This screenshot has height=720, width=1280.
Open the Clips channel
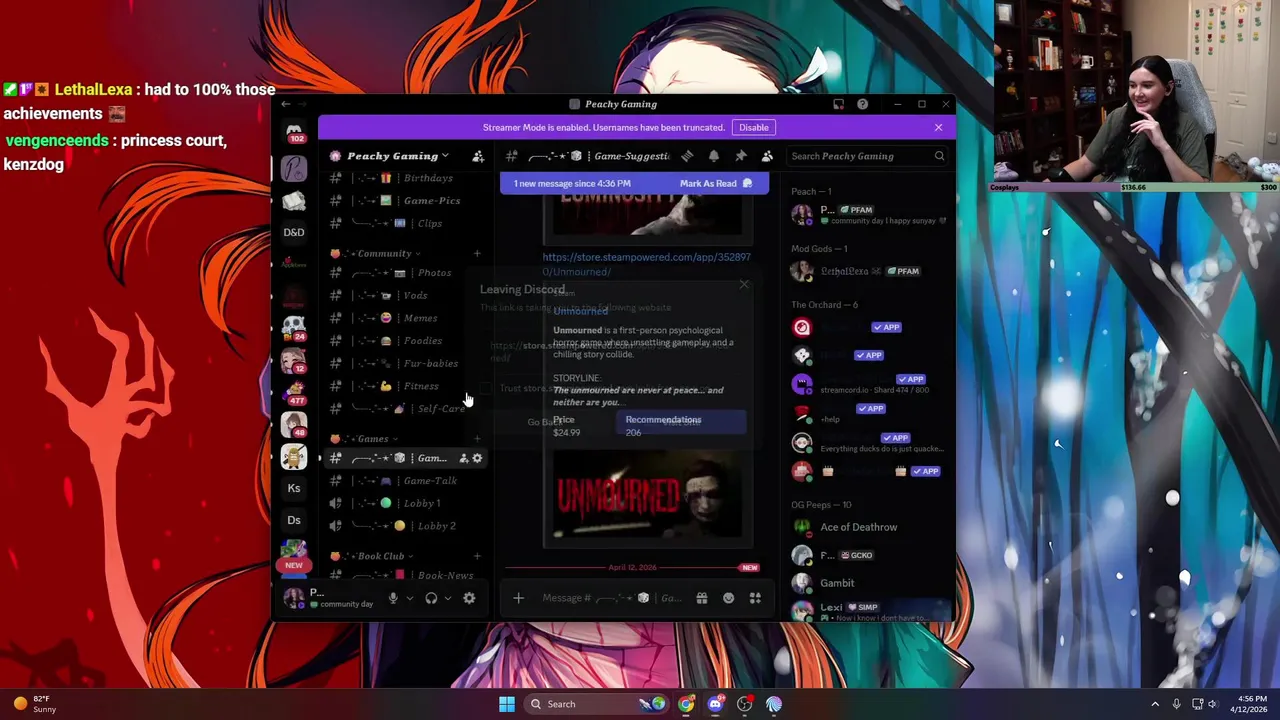406,223
